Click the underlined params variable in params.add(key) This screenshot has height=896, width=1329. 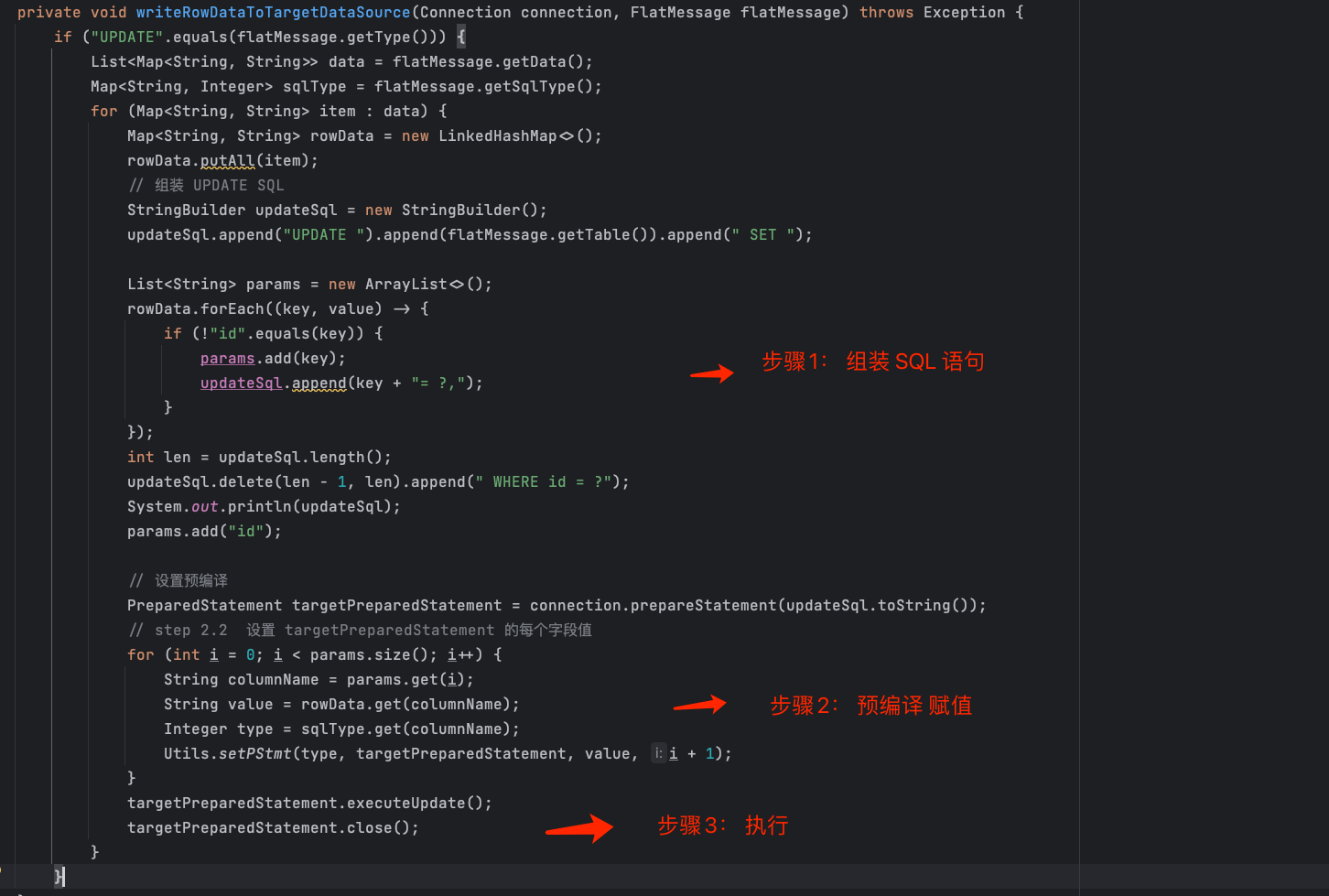coord(227,359)
